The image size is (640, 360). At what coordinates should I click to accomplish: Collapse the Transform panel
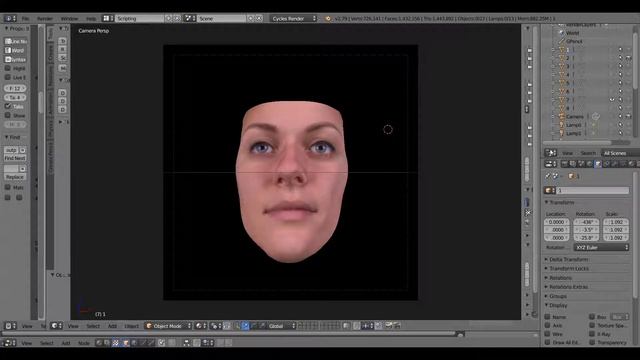pos(560,202)
